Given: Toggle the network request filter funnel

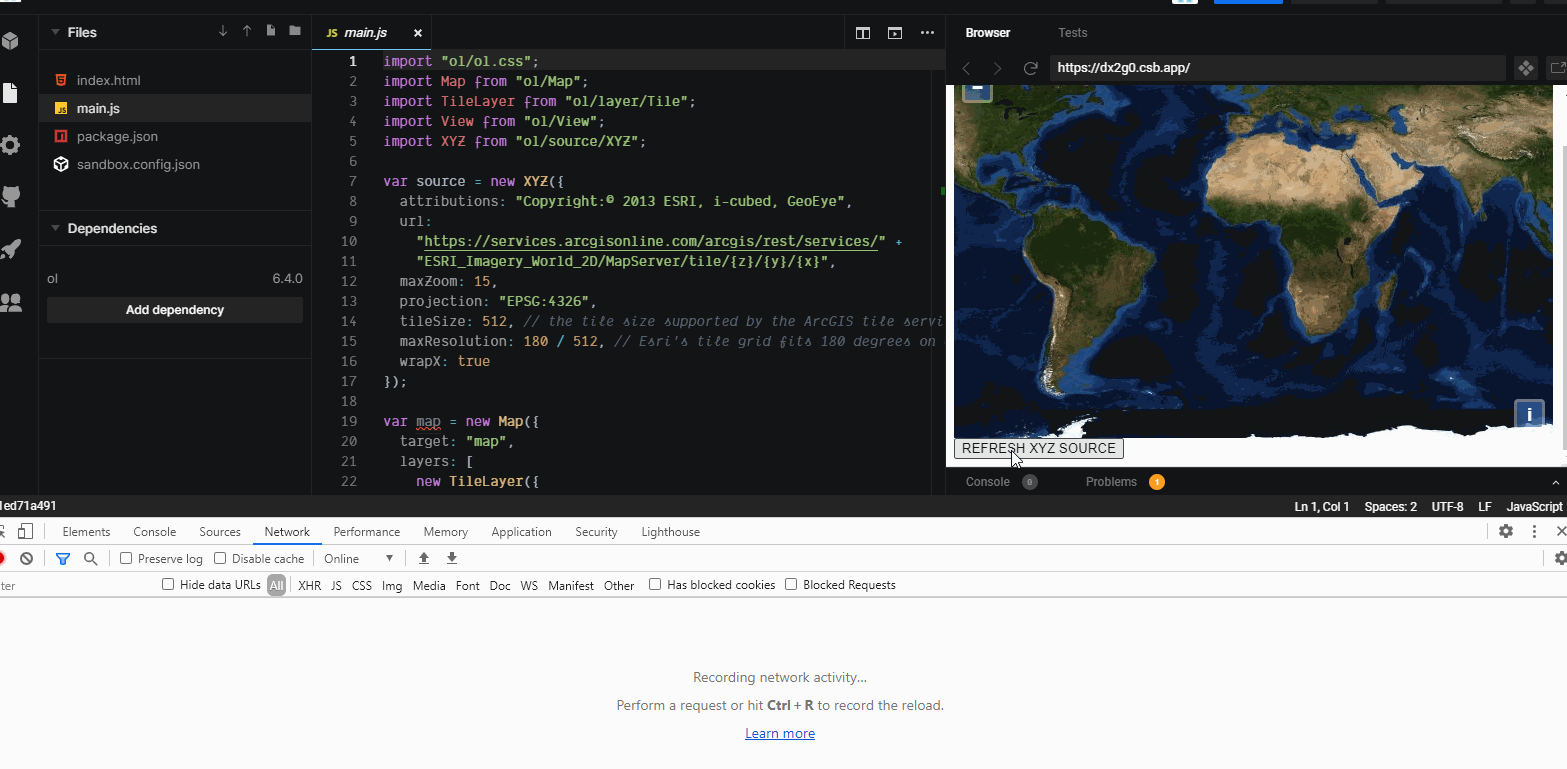Looking at the screenshot, I should pos(62,558).
